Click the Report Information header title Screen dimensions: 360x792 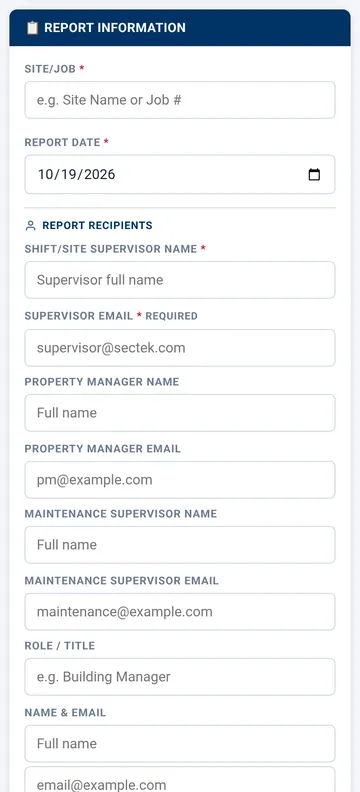tap(115, 28)
